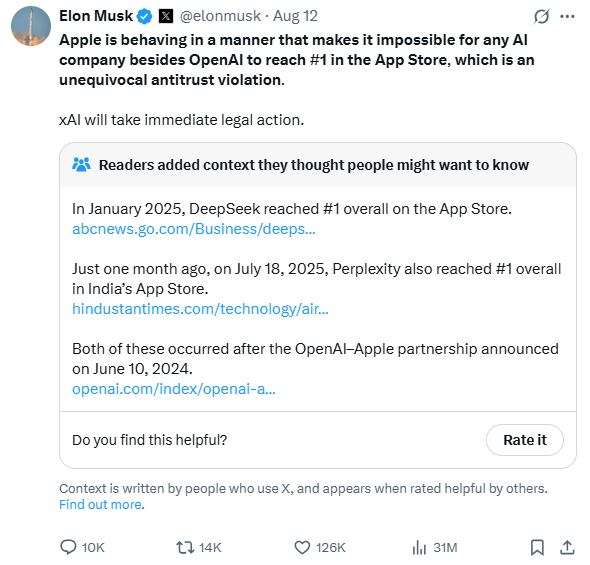Screen dimensions: 590x565
Task: Share the post via upload arrow icon
Action: click(x=567, y=547)
